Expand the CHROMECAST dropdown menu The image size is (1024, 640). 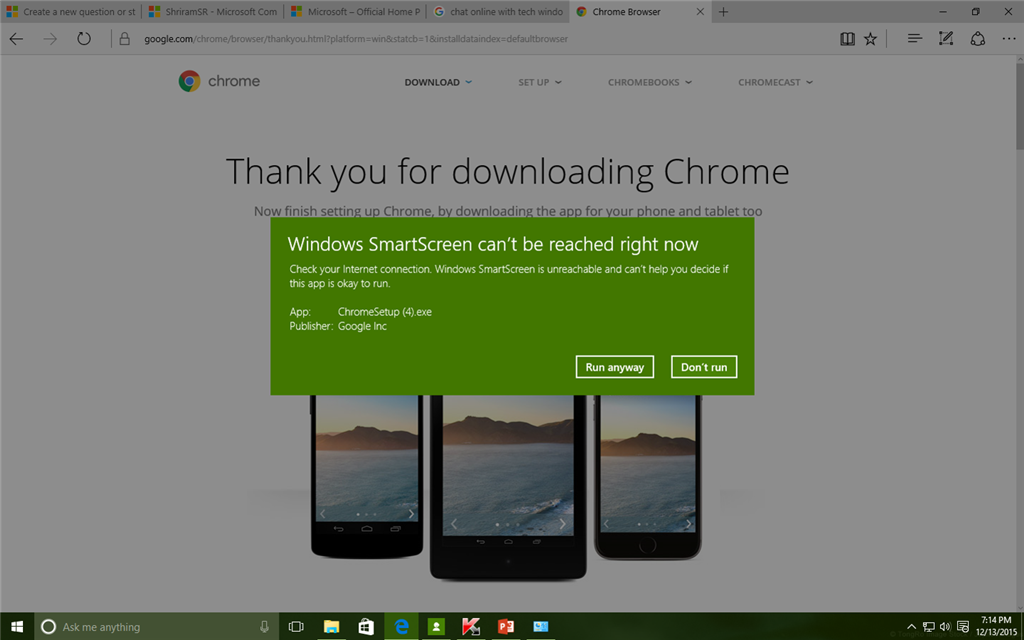click(x=775, y=82)
